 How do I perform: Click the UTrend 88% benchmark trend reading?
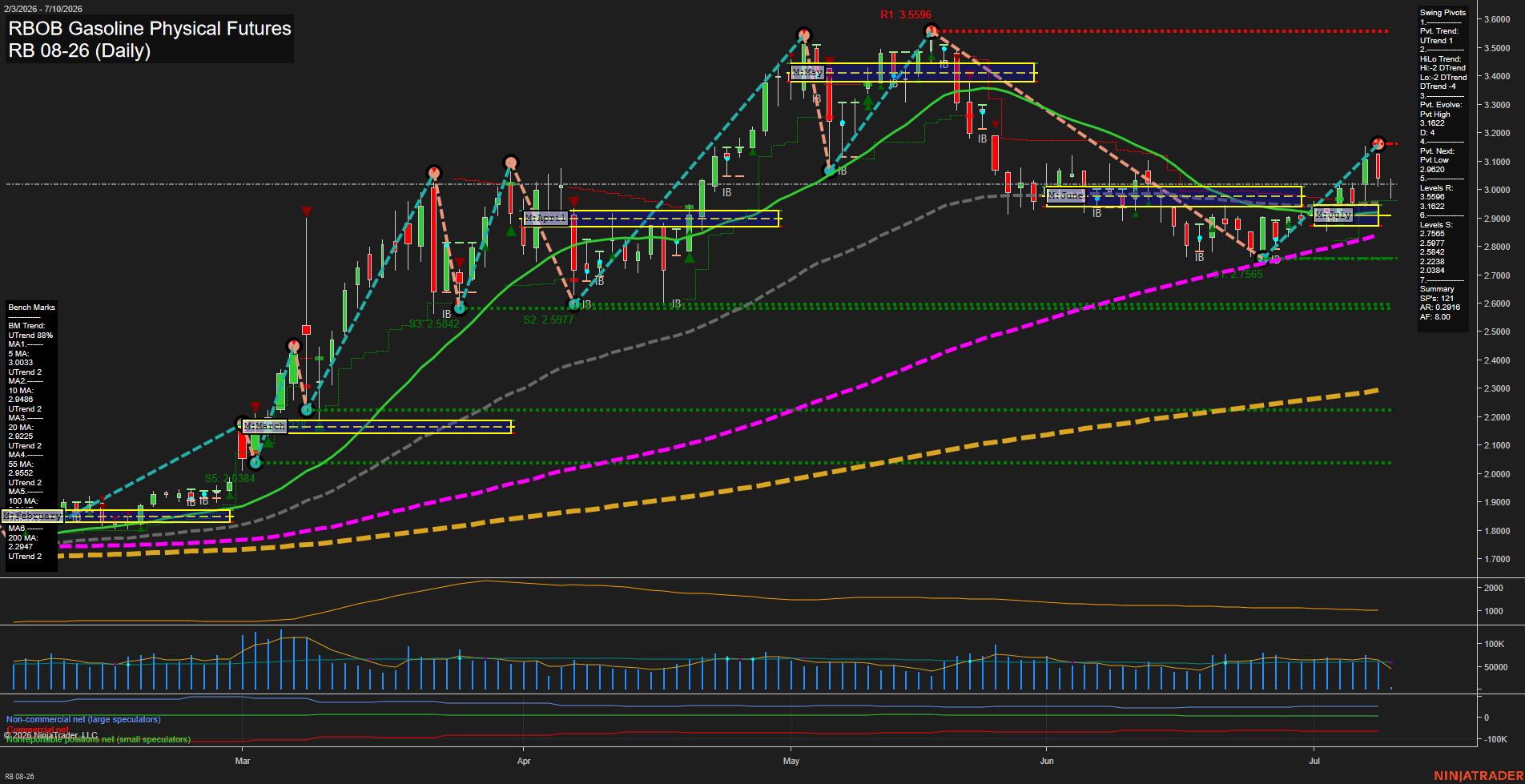tap(30, 335)
